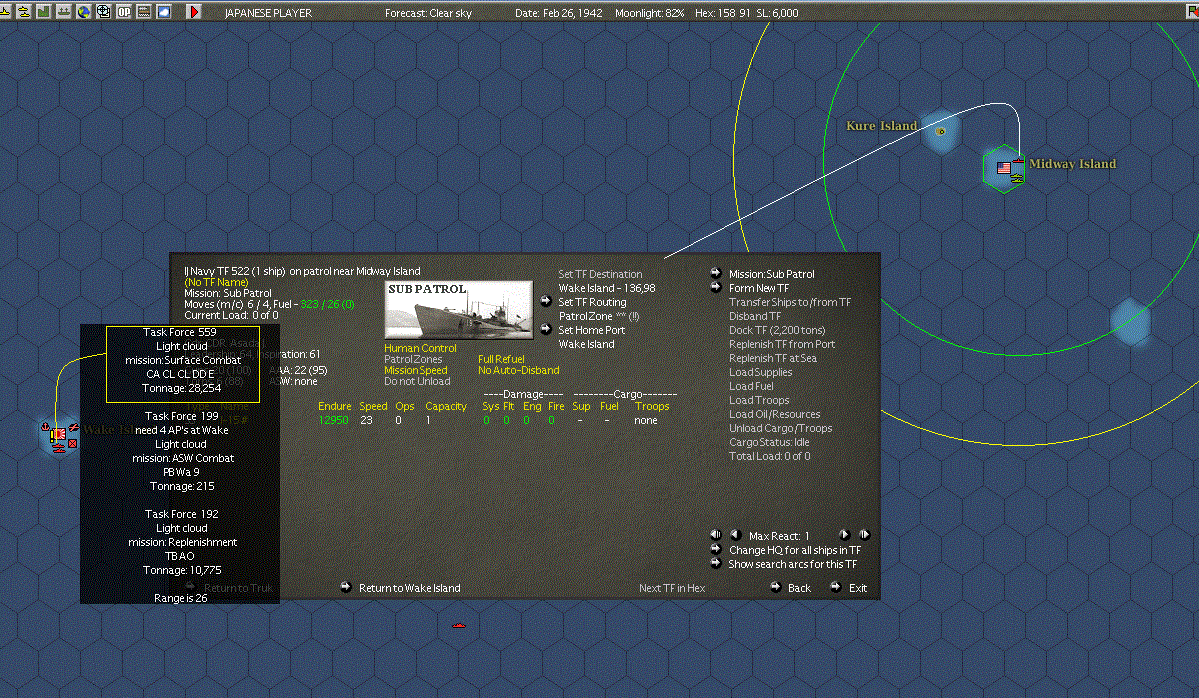Click the Exit button
This screenshot has height=698, width=1199.
(858, 588)
